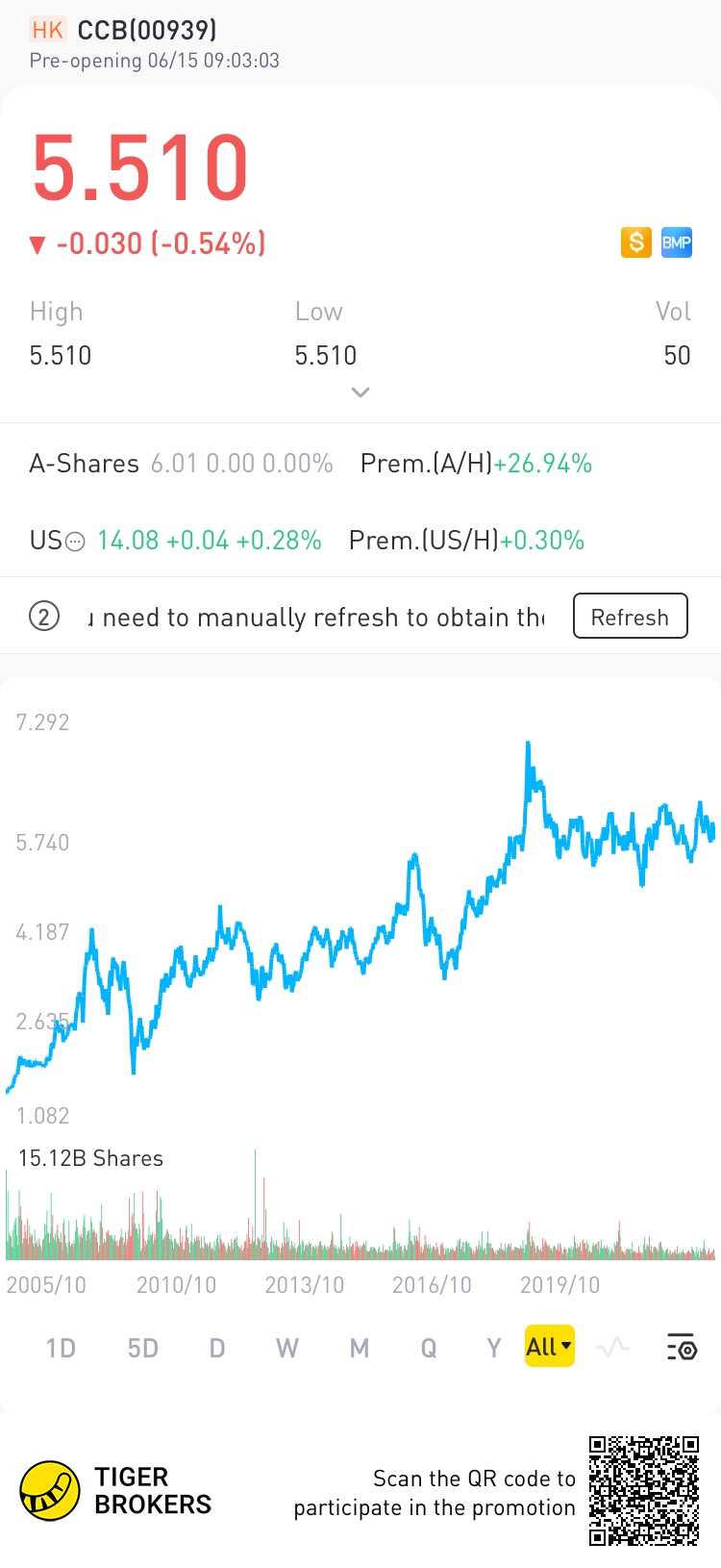Switch chart to 5D timeframe
The image size is (721, 1568).
coord(142,1348)
